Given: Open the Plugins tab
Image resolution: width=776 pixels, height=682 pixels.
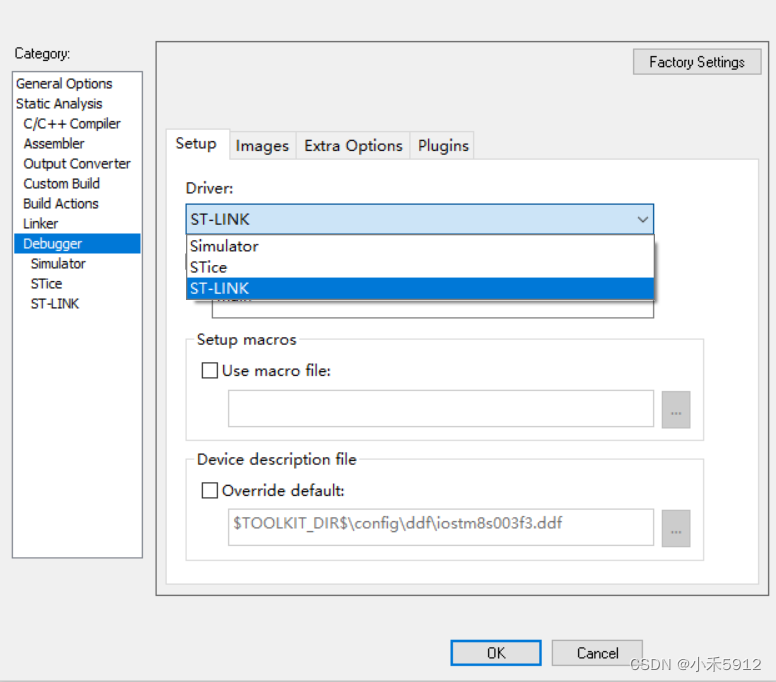Looking at the screenshot, I should pos(443,146).
